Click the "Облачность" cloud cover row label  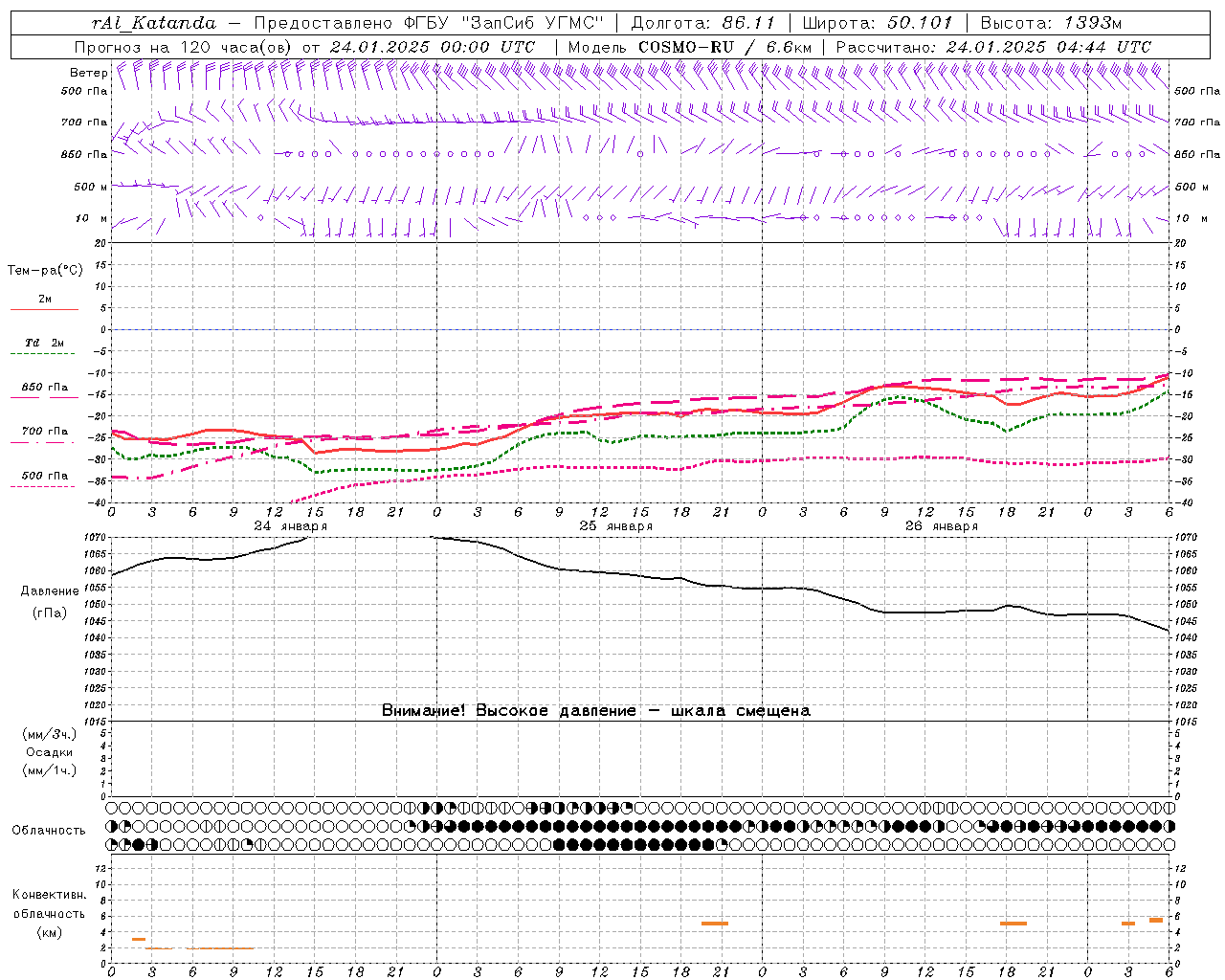click(49, 831)
